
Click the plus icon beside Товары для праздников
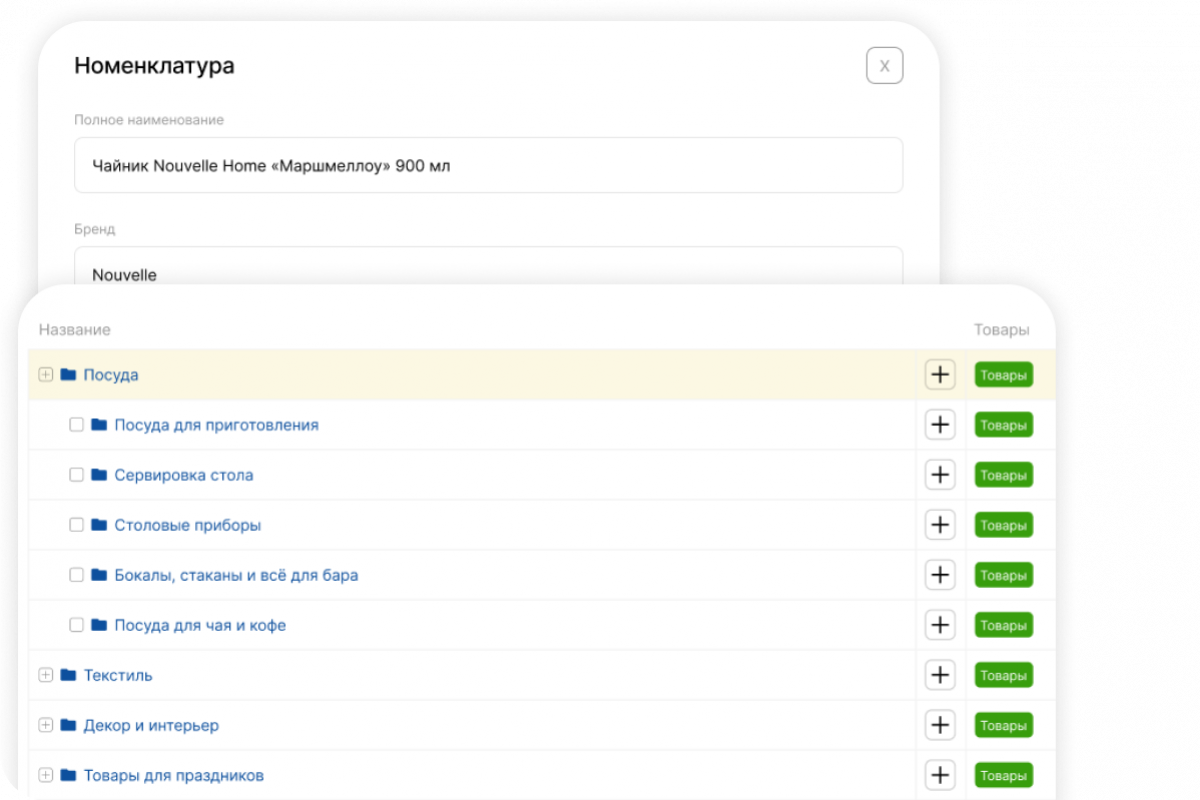[939, 775]
